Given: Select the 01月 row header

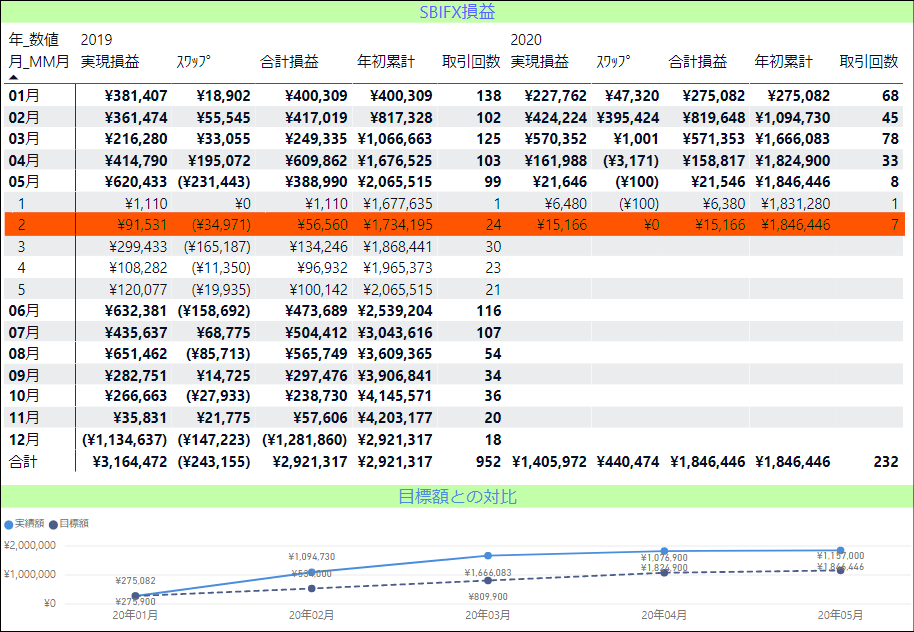Looking at the screenshot, I should coord(24,96).
